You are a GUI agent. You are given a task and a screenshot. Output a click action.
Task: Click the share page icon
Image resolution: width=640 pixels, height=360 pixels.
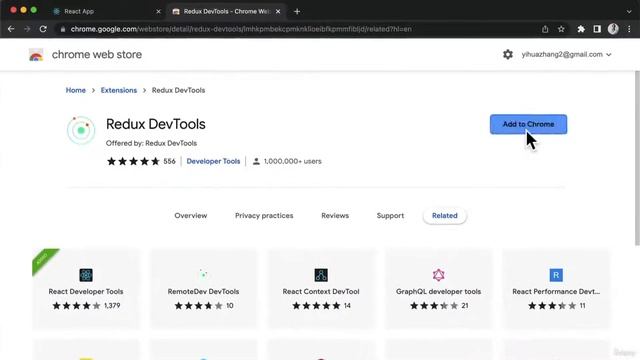(545, 29)
